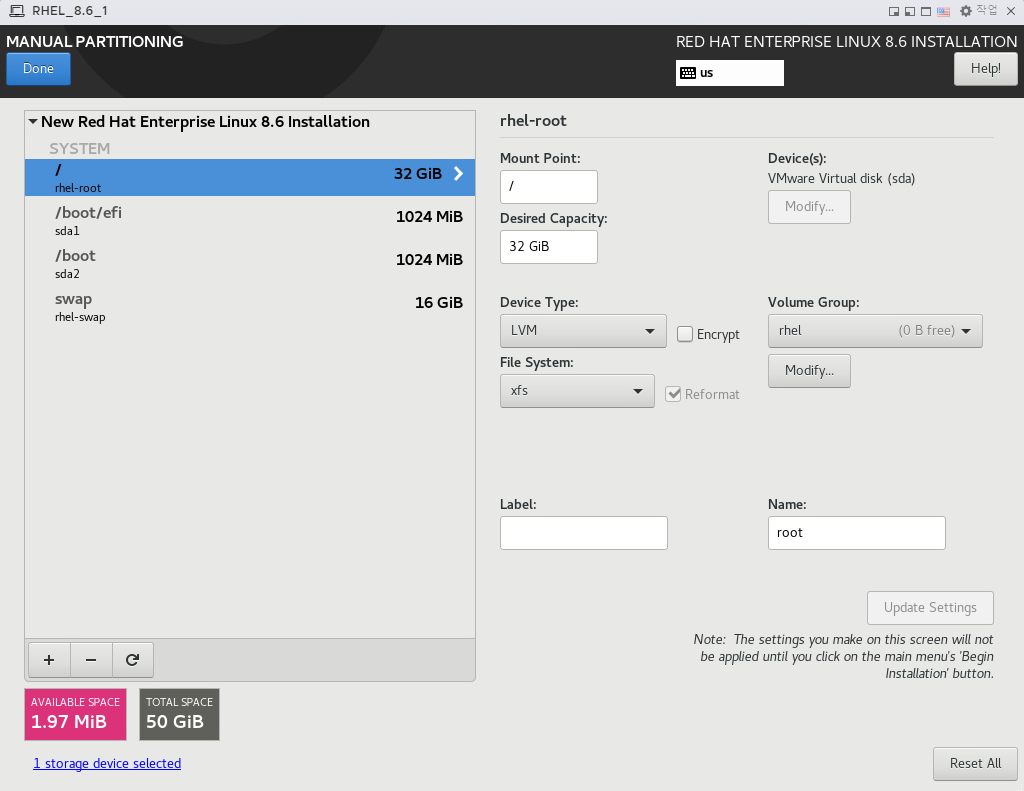Click the plus icon to add mount point
The height and width of the screenshot is (791, 1024).
49,660
